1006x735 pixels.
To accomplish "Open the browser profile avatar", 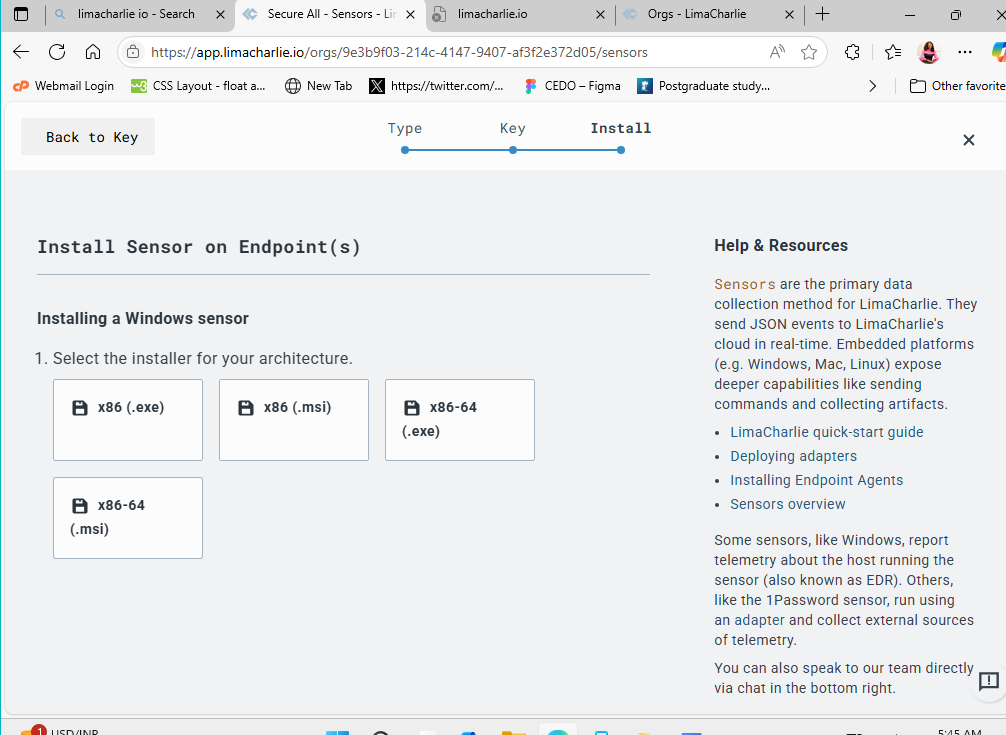I will [x=928, y=52].
